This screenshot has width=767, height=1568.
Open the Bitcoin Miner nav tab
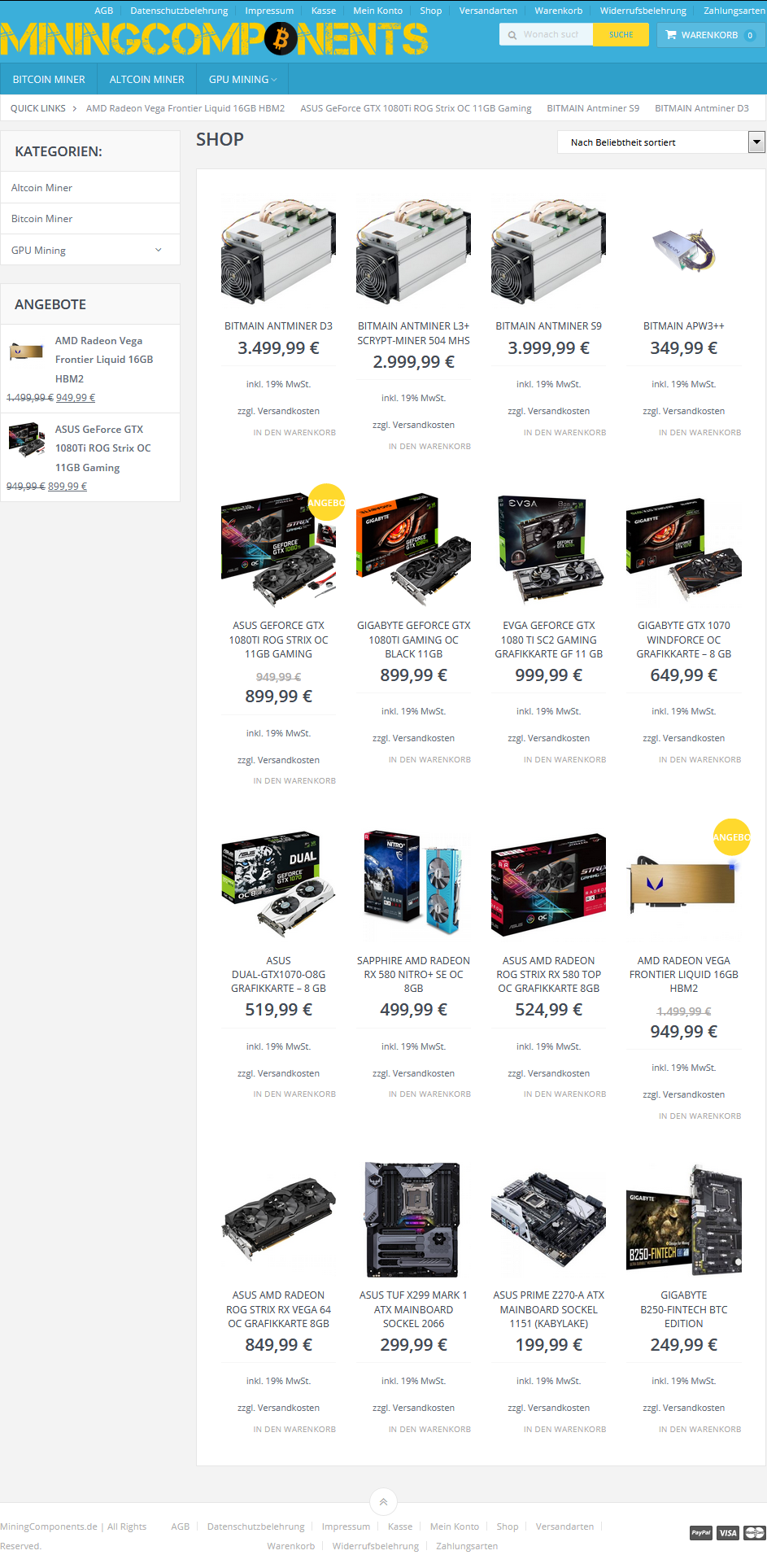point(49,80)
